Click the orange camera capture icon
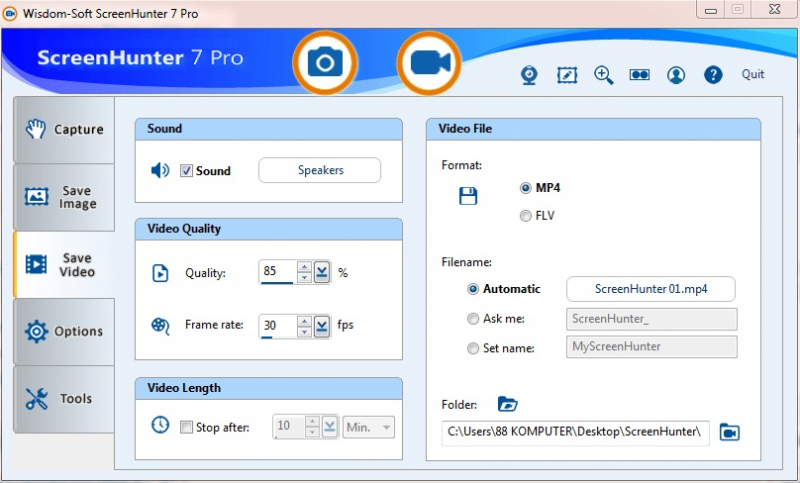800x483 pixels. pos(324,62)
